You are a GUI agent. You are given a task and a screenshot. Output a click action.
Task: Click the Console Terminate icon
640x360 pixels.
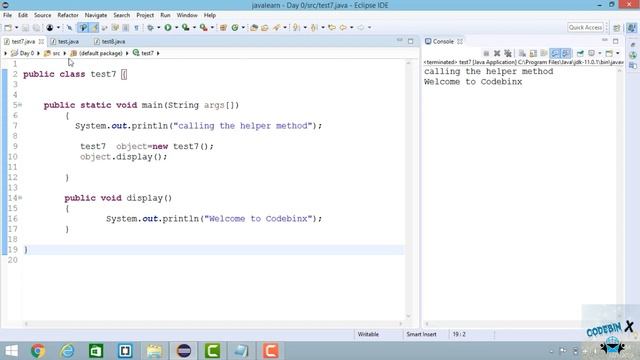tap(486, 53)
